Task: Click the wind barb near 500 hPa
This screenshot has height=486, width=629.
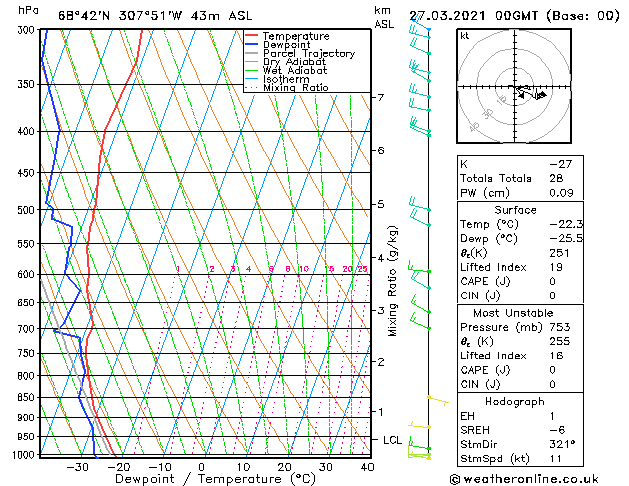Action: [x=420, y=204]
